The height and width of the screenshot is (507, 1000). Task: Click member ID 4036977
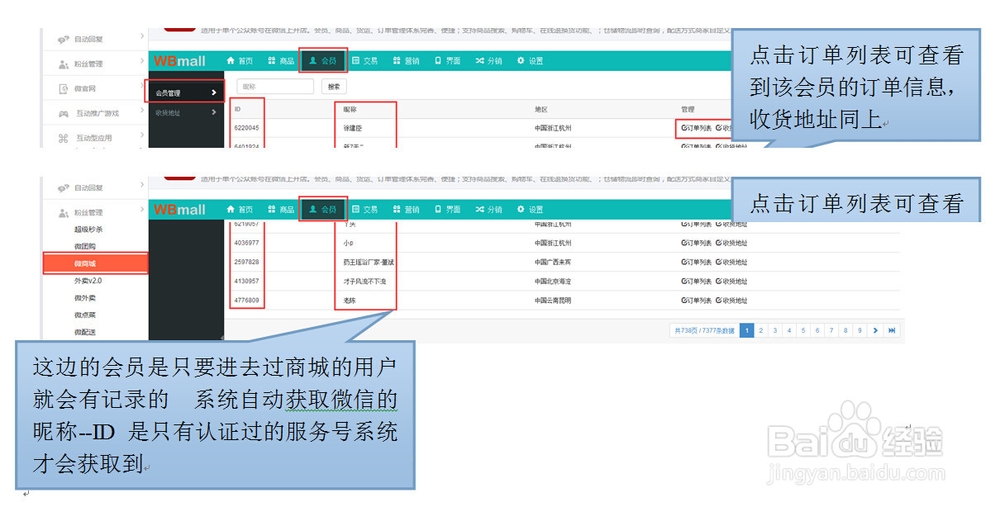click(246, 243)
